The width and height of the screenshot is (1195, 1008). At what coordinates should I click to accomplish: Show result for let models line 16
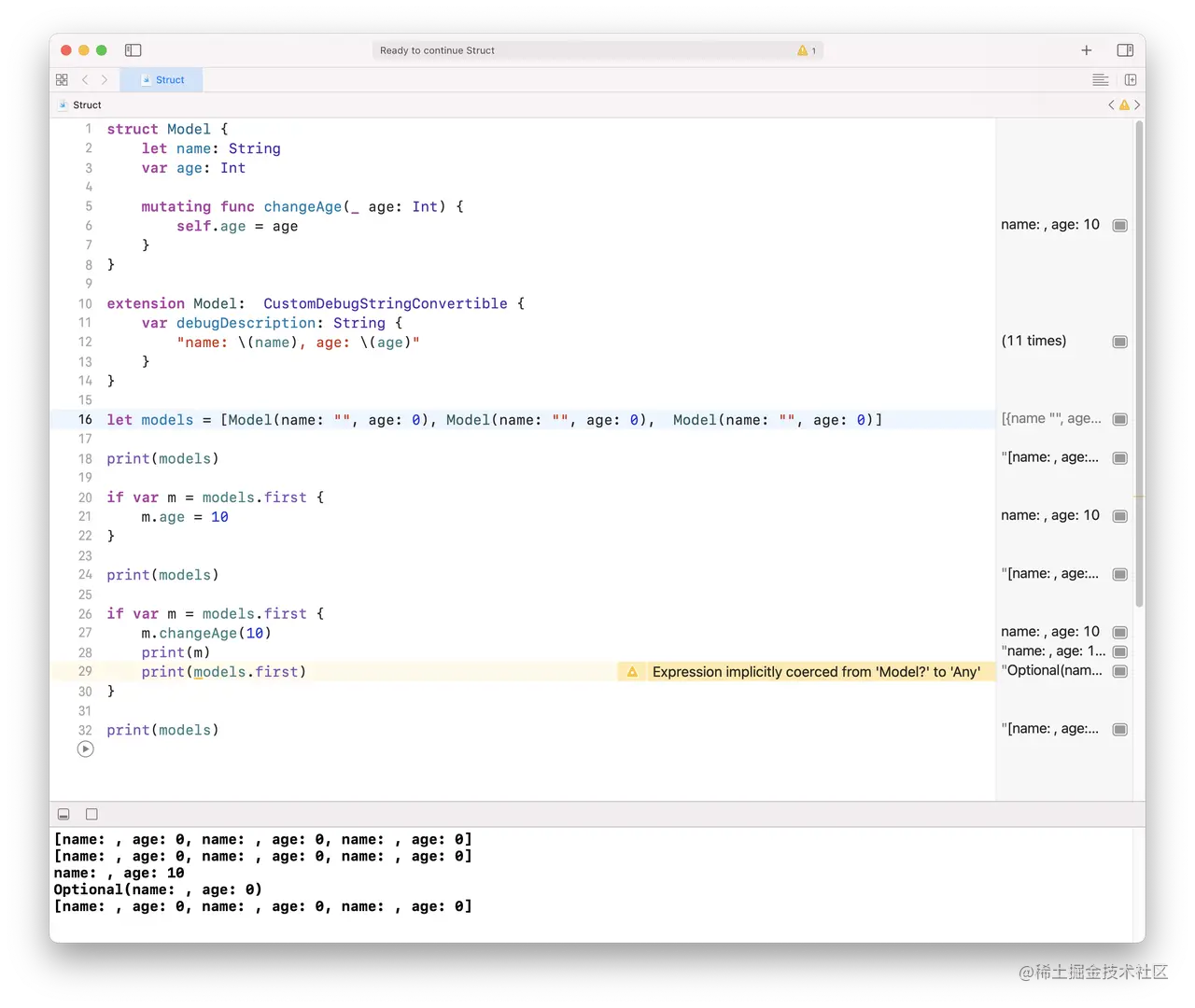1120,419
